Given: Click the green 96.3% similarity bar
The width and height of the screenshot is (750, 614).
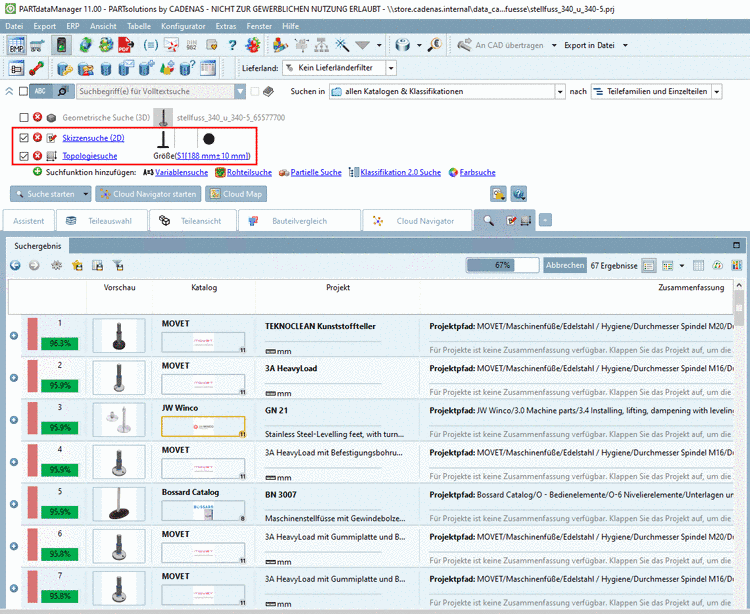Looking at the screenshot, I should pos(60,343).
